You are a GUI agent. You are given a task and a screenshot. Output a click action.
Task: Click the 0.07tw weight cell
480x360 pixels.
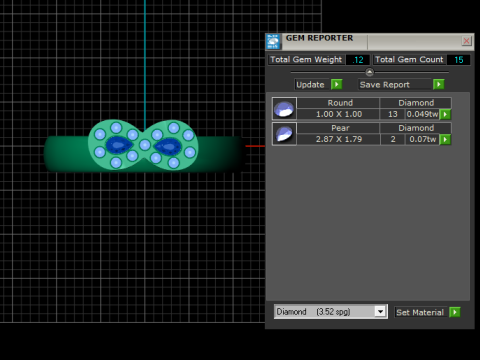pyautogui.click(x=422, y=139)
